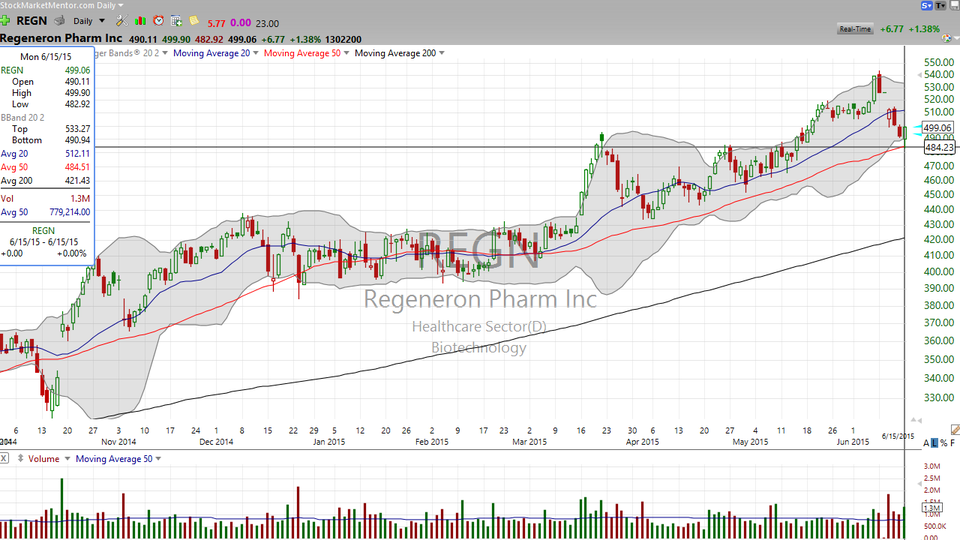Click the dark T dropdown icon
960x540 pixels.
point(941,6)
